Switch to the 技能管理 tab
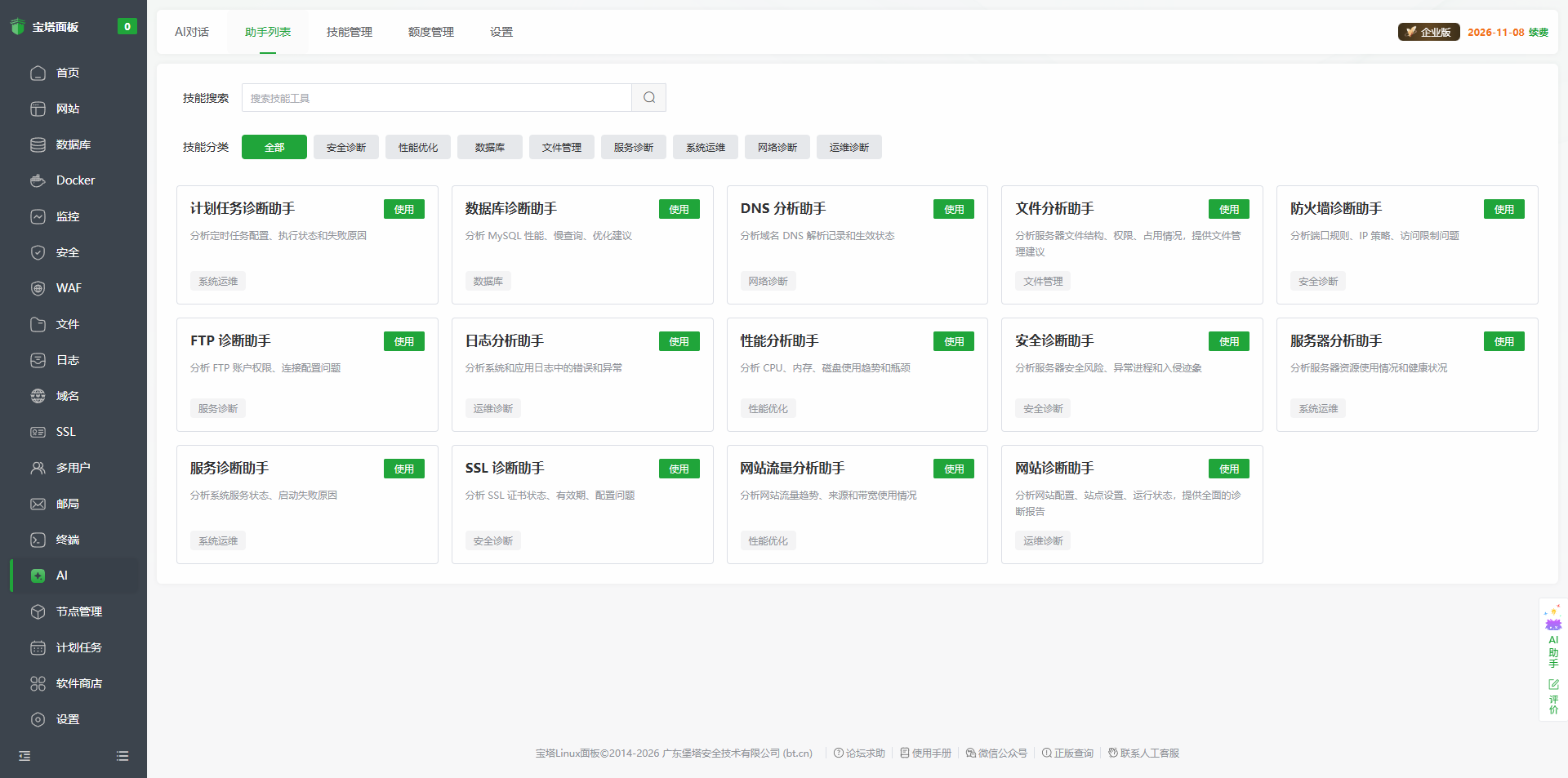This screenshot has width=1568, height=778. 349,32
